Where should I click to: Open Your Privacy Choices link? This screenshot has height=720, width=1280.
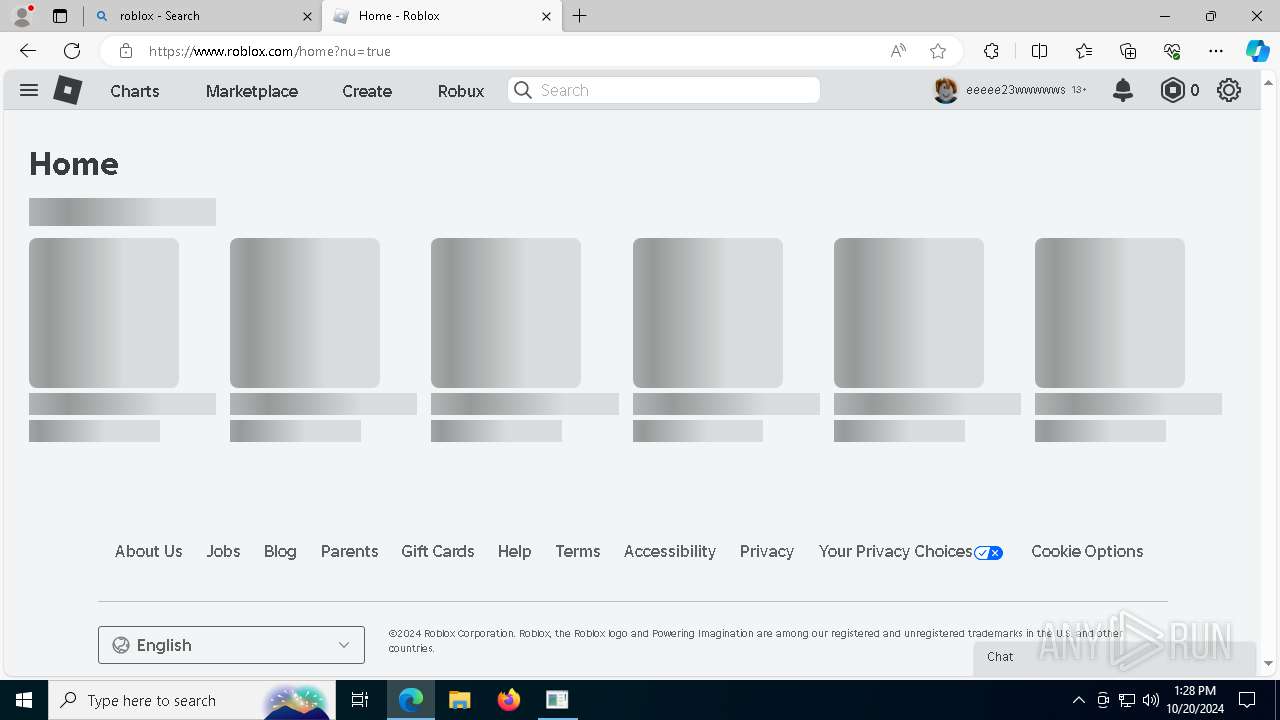click(911, 551)
